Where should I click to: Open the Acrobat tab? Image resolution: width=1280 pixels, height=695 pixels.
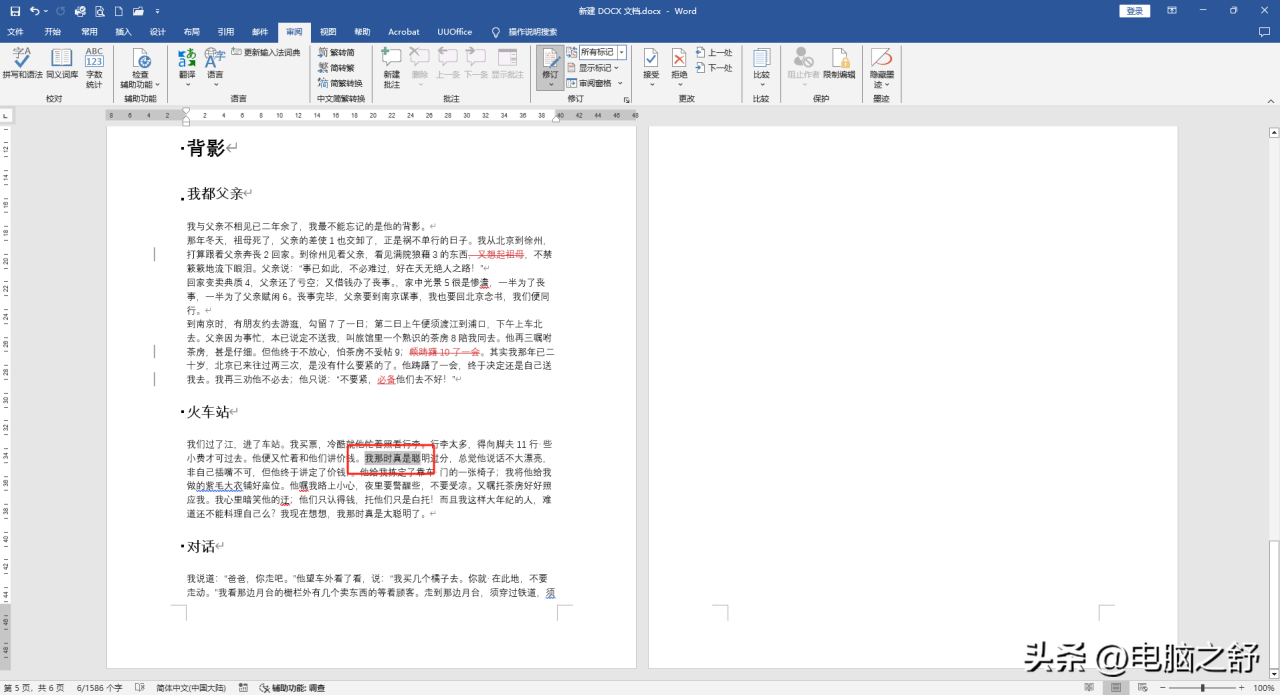[404, 32]
